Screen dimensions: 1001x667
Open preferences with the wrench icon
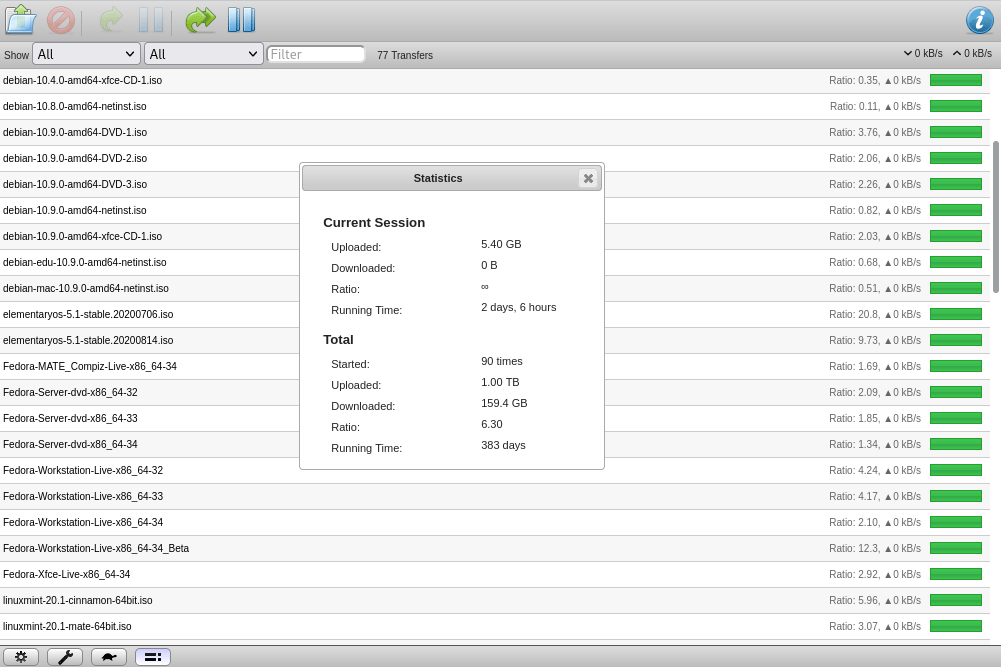(x=65, y=656)
